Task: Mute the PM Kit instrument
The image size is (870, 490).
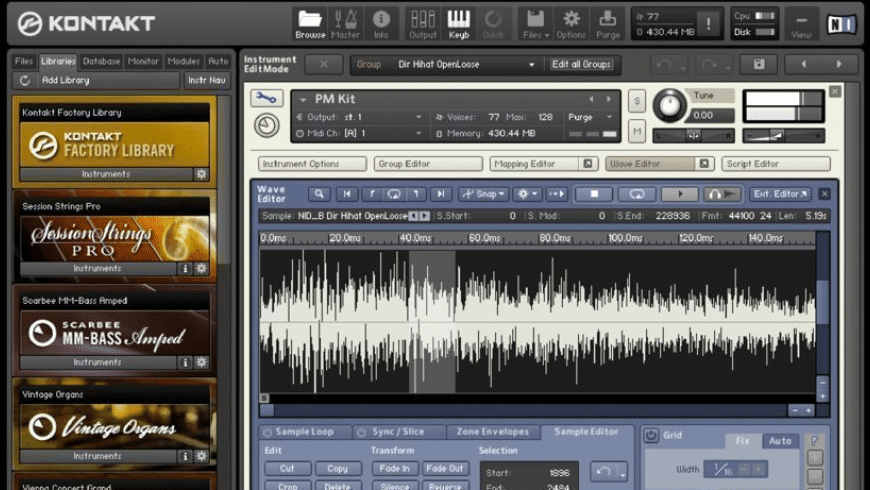Action: coord(636,130)
